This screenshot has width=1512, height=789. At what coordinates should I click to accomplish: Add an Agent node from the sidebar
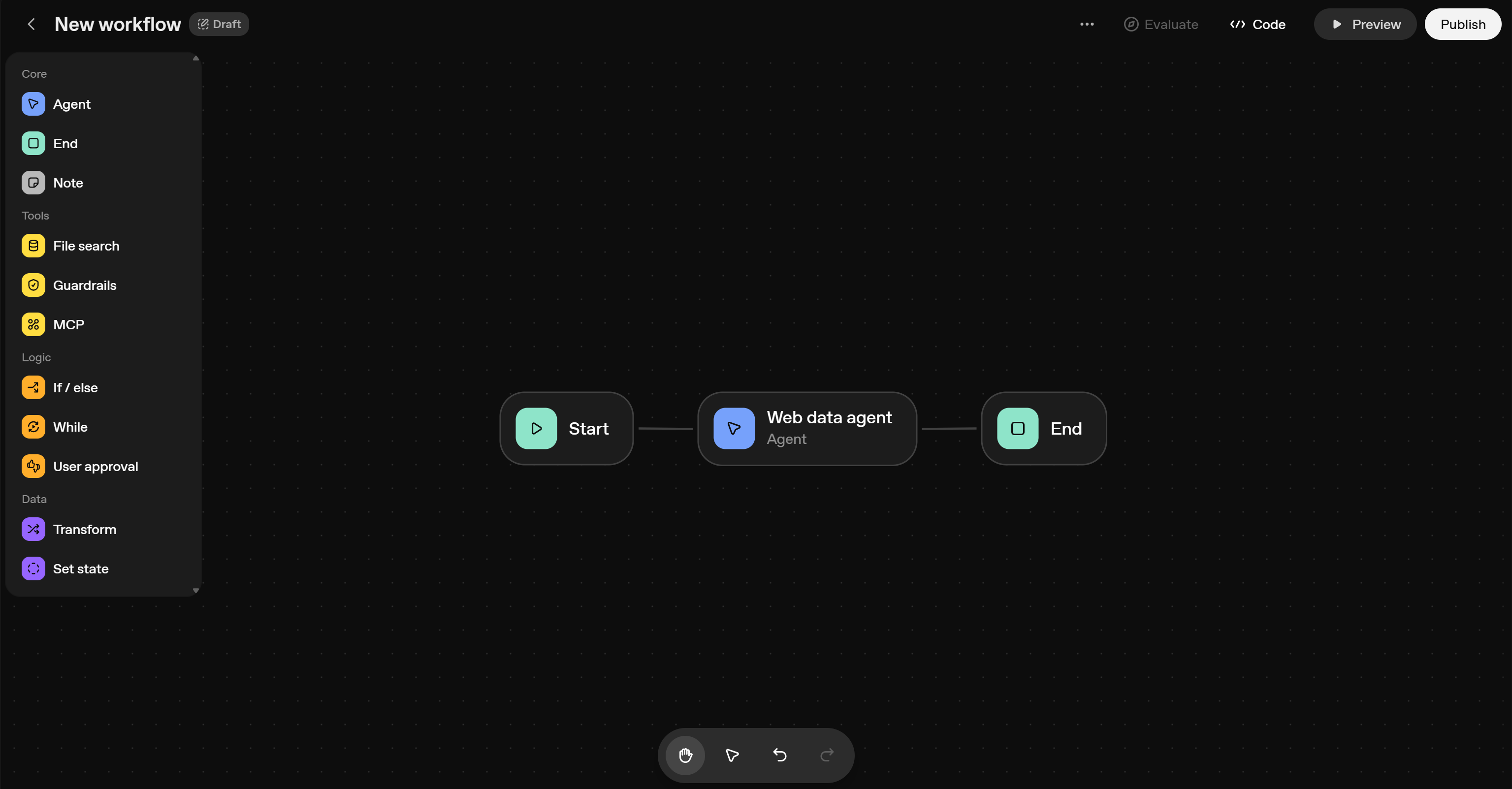tap(71, 104)
